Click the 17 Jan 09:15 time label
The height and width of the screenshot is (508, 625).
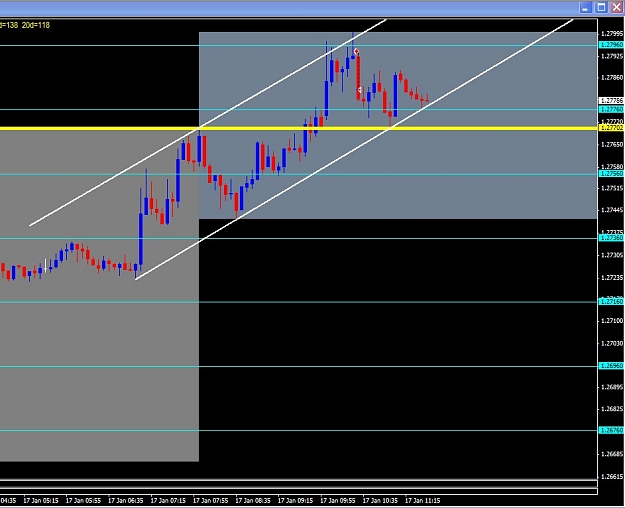(295, 500)
